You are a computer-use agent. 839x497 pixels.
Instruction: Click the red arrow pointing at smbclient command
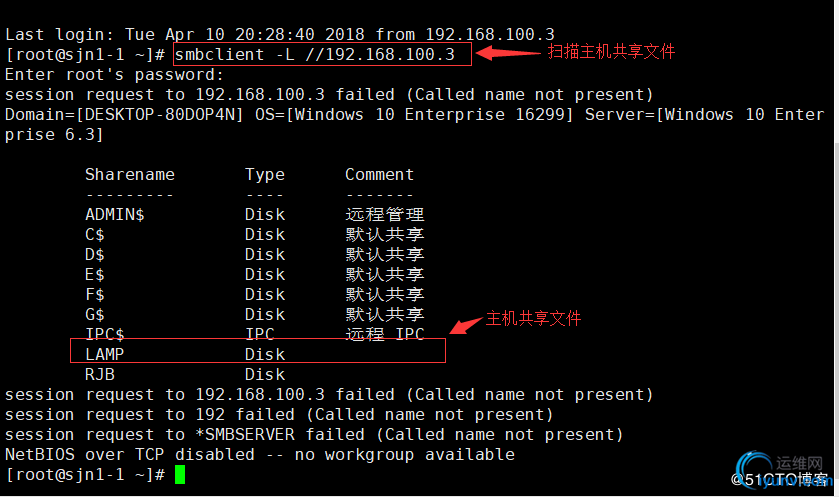(x=507, y=52)
